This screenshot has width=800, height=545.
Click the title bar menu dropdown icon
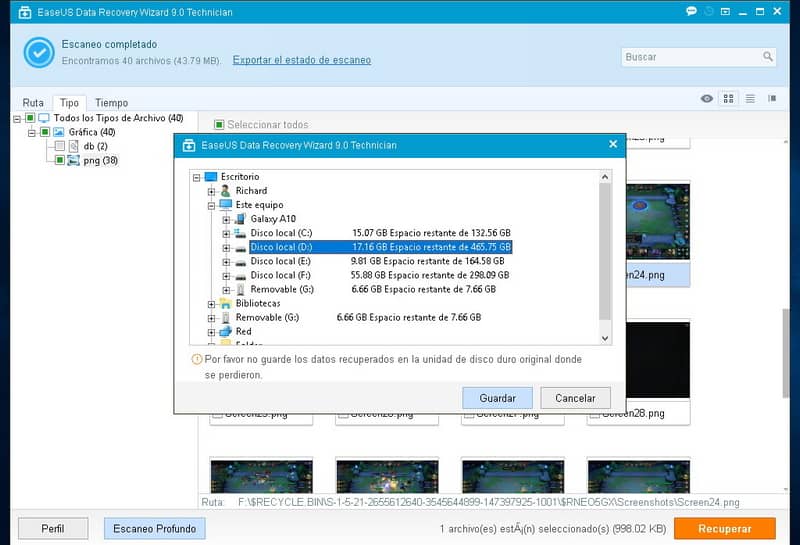tap(725, 11)
